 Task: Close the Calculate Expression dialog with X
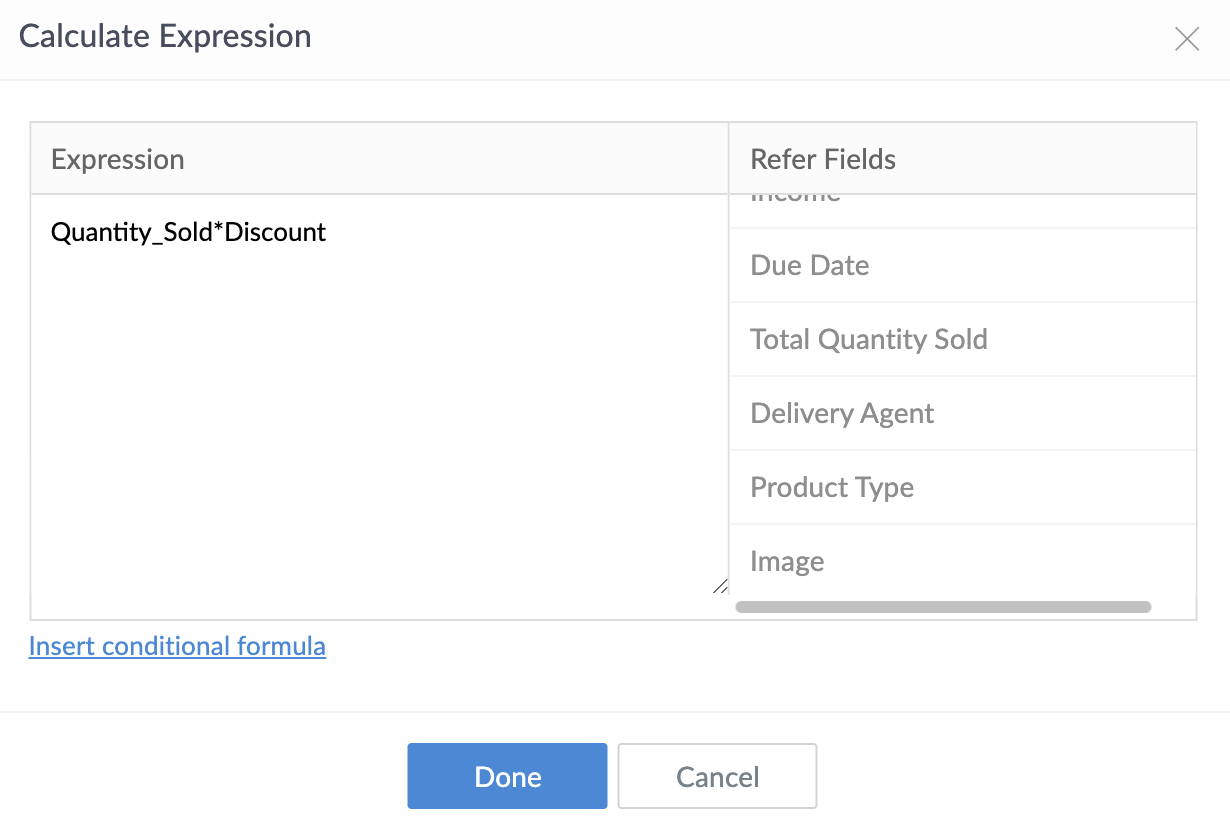click(1187, 39)
